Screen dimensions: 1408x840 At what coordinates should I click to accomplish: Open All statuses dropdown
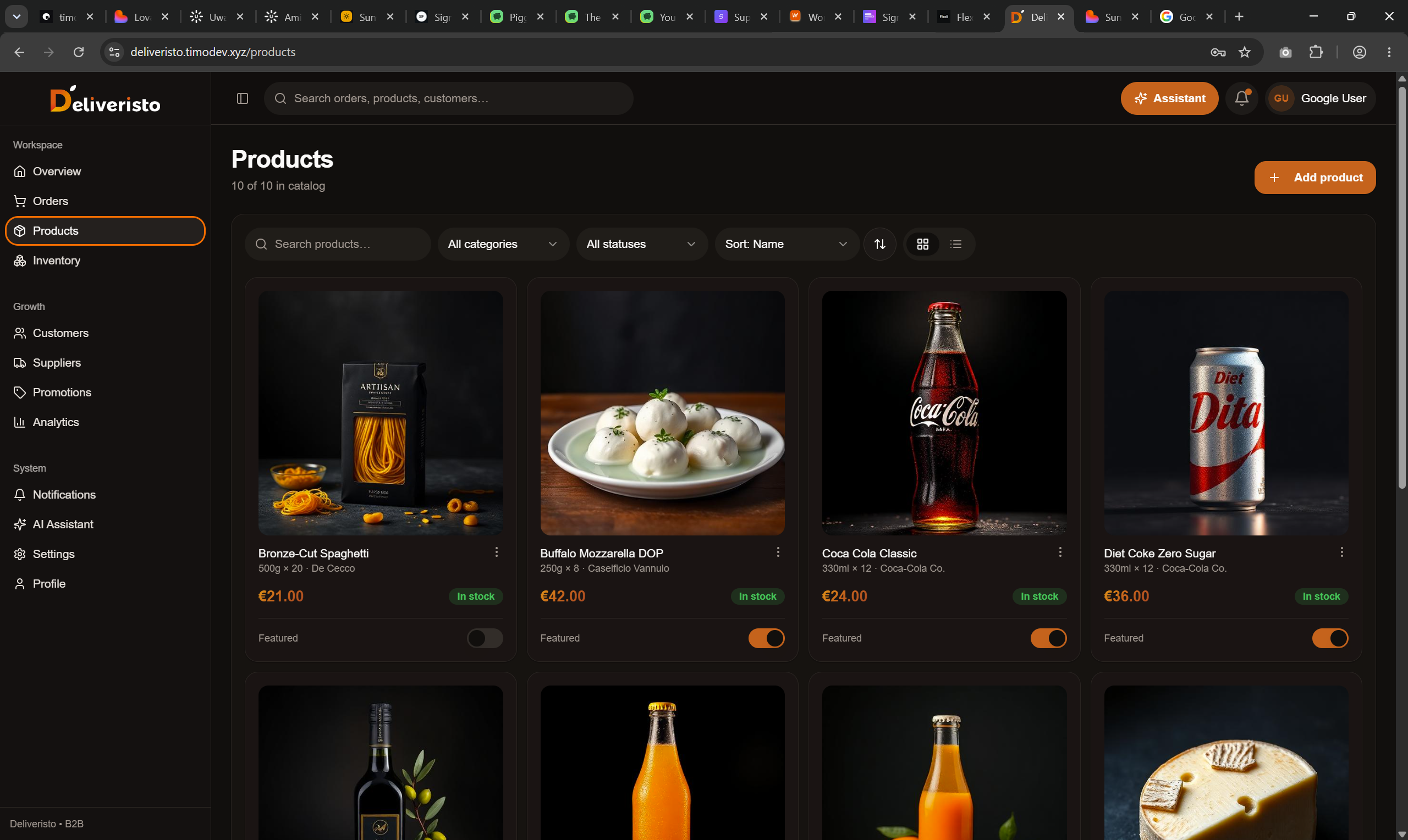(x=641, y=244)
